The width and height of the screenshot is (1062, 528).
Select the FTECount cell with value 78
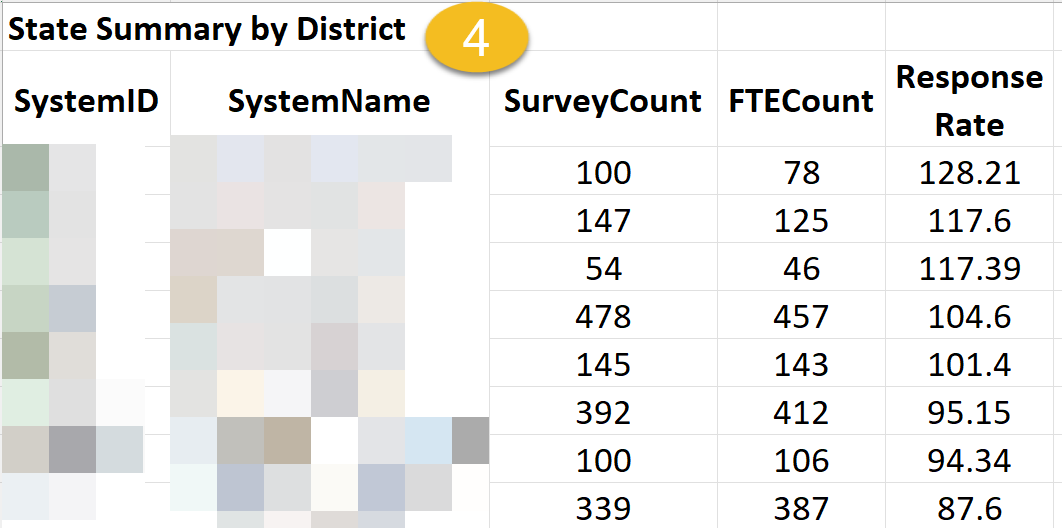pyautogui.click(x=801, y=172)
